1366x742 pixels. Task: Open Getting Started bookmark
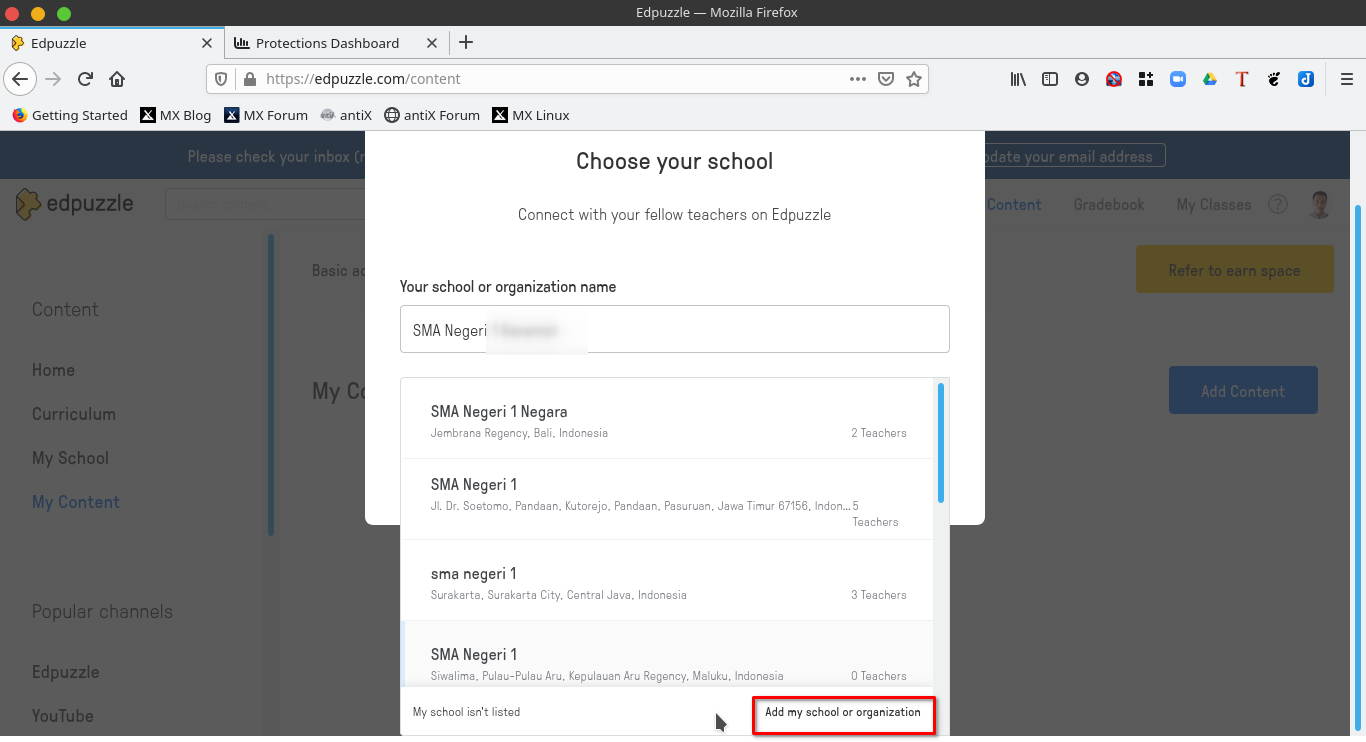pos(69,115)
